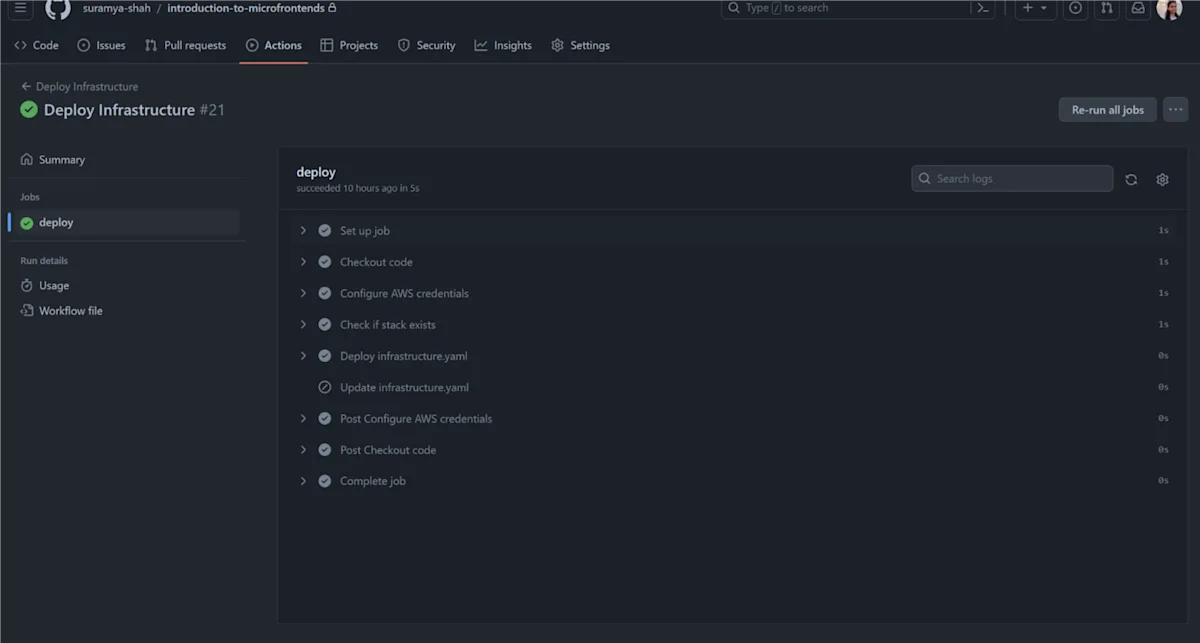Screen dimensions: 1200x643
Task: Open the Insights tab
Action: coord(503,45)
